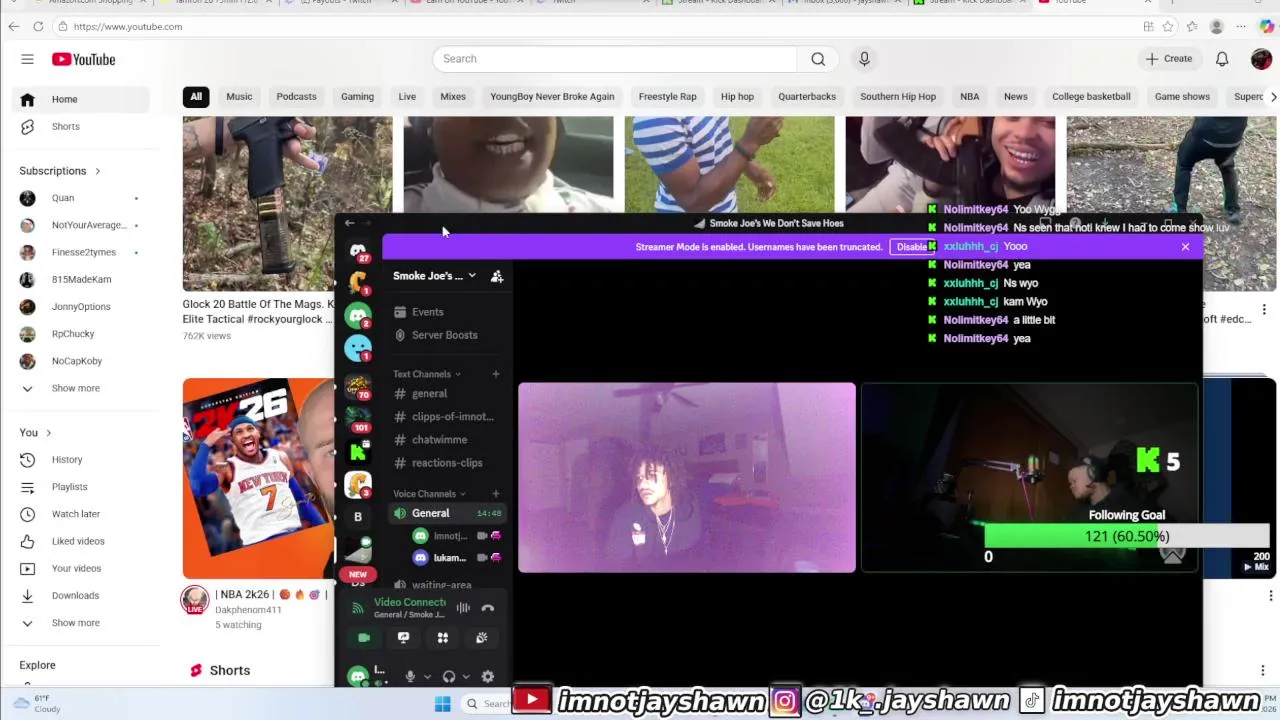Disconnect from the voice call in Discord
The image size is (1280, 720).
point(488,608)
